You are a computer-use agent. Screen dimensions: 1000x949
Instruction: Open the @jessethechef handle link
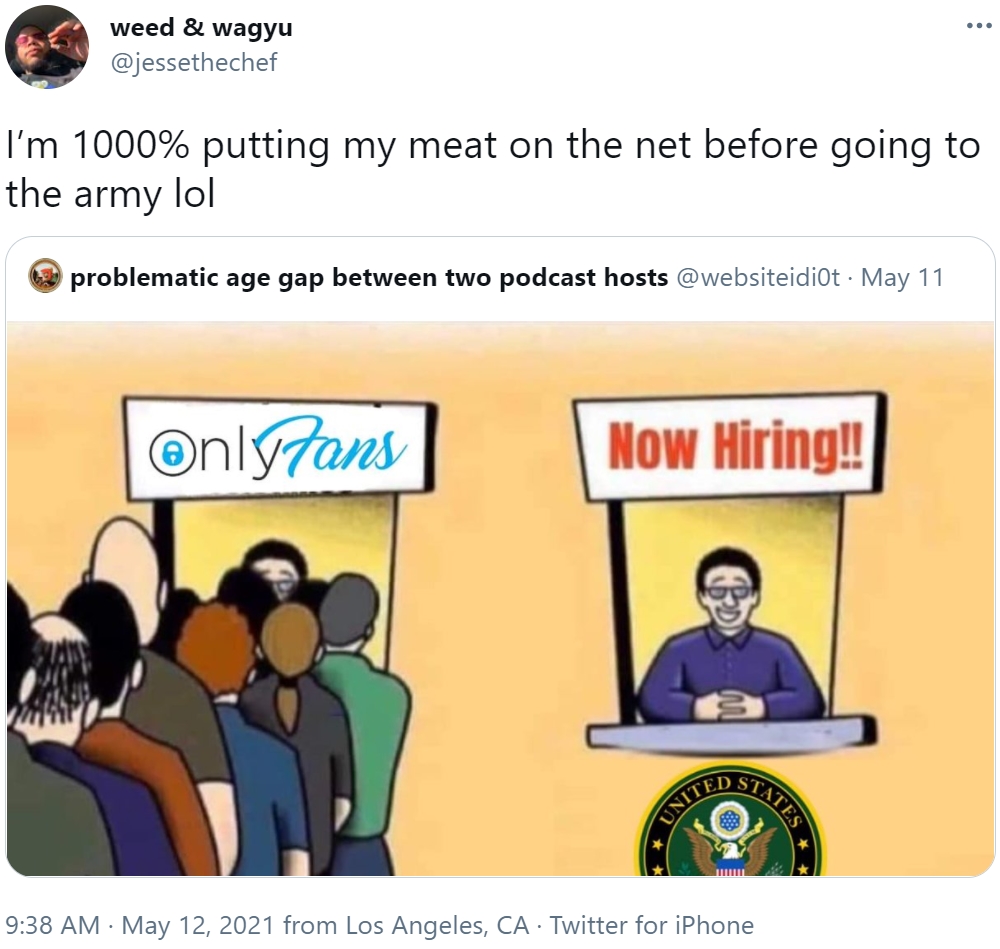[194, 63]
